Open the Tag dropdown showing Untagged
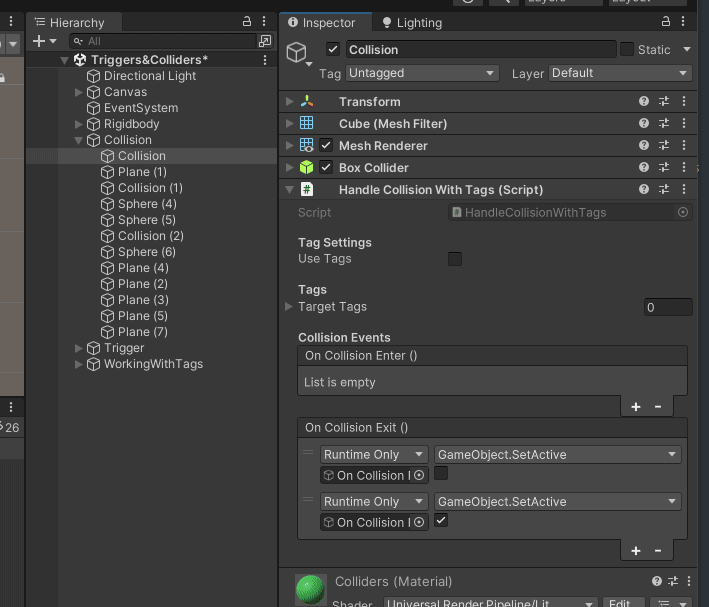This screenshot has height=607, width=709. [x=421, y=73]
